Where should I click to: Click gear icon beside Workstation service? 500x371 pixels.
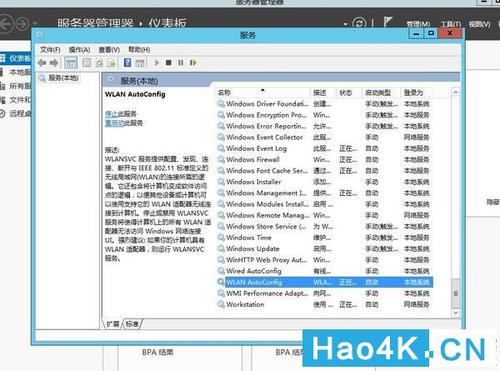pyautogui.click(x=221, y=304)
